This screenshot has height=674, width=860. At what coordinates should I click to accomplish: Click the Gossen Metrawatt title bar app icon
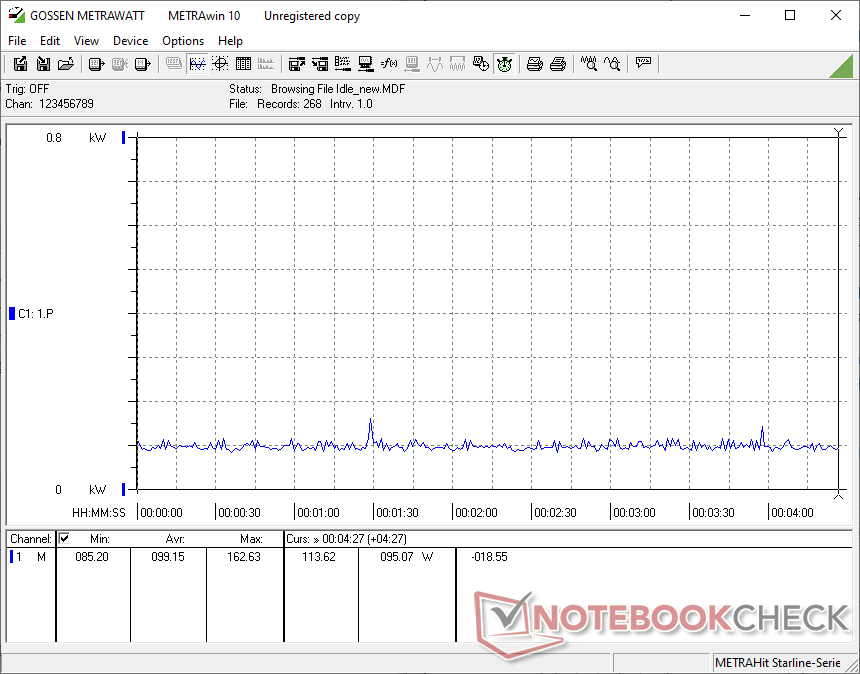tap(16, 15)
